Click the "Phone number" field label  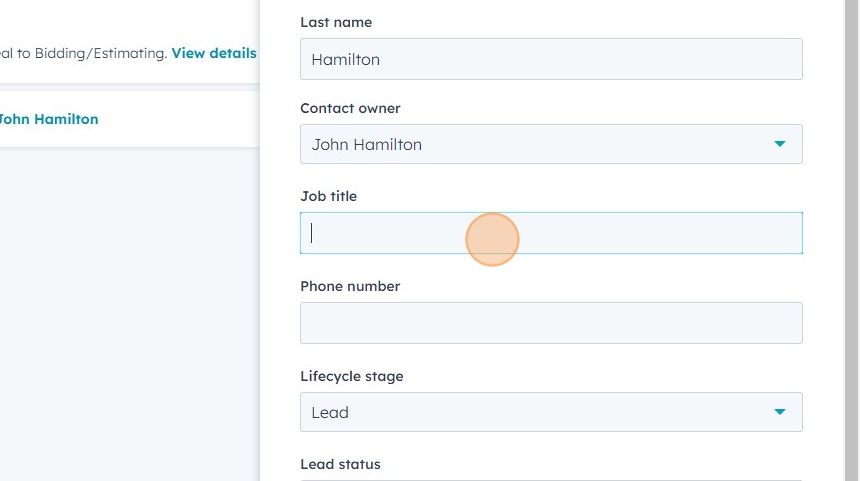tap(350, 286)
